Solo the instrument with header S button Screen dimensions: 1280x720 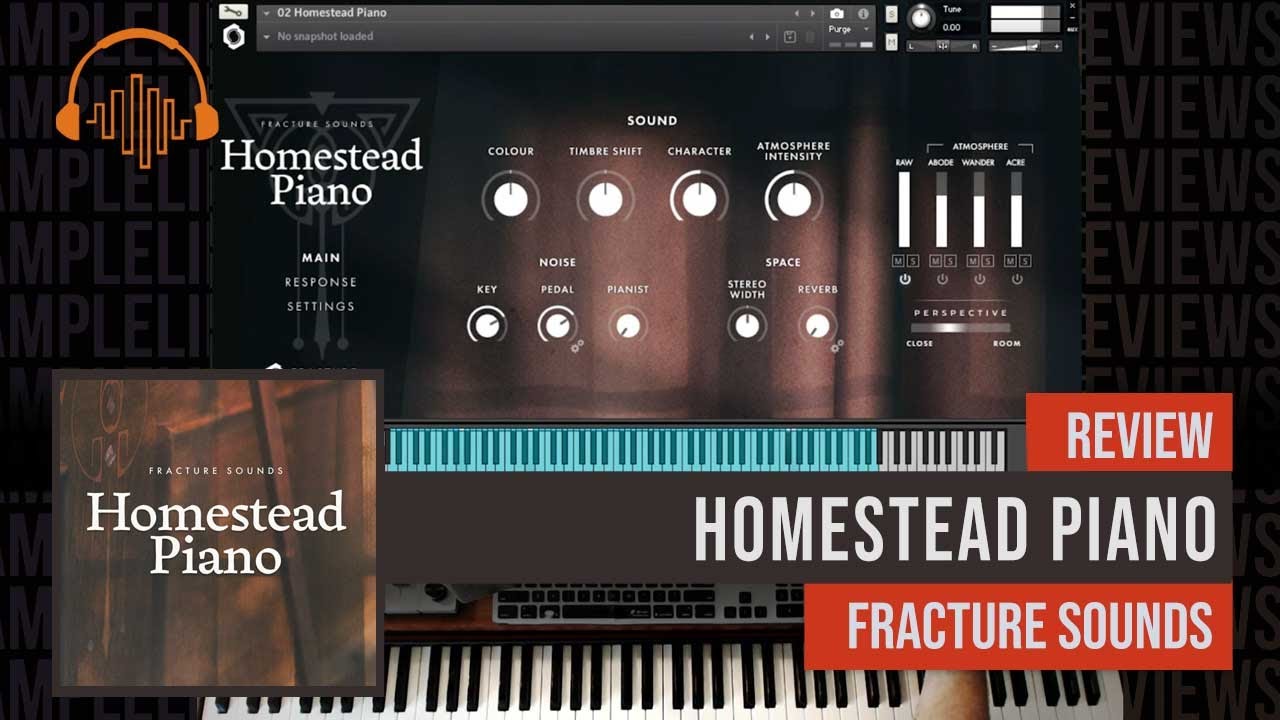(x=892, y=14)
